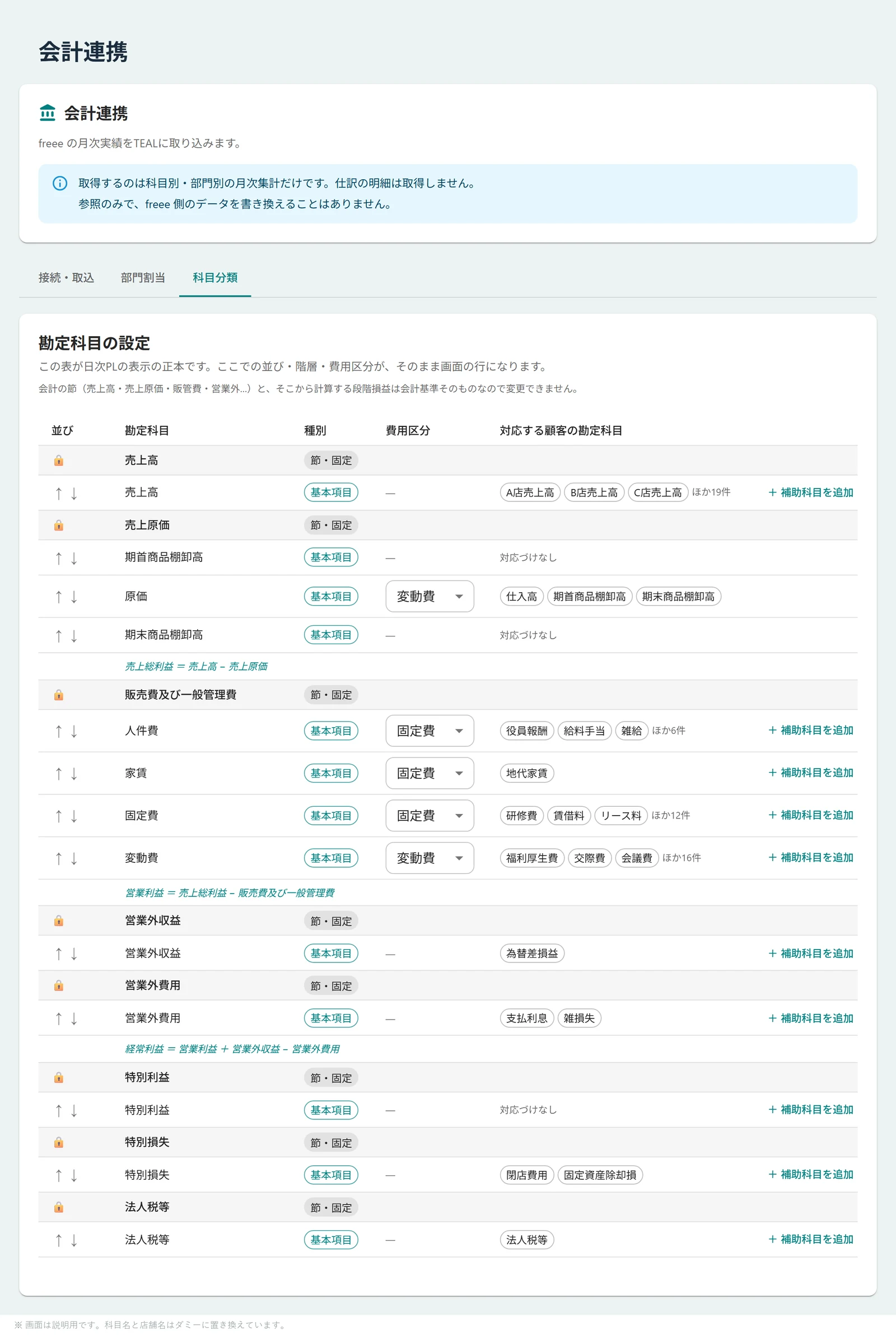Move the 変動費 account row down
The width and height of the screenshot is (896, 1335).
(x=74, y=858)
